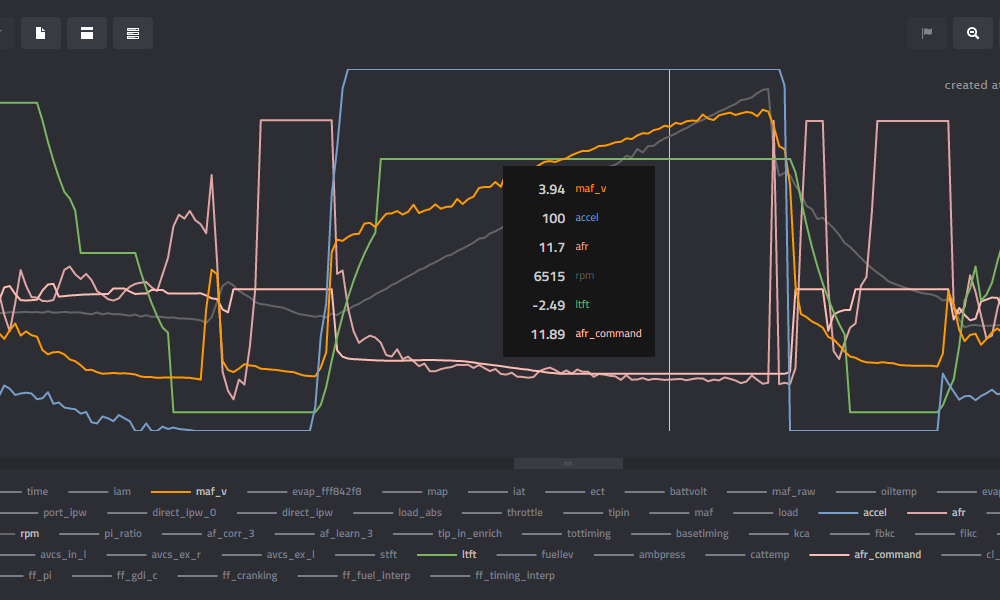1000x600 pixels.
Task: Click the flag marker icon
Action: point(927,33)
